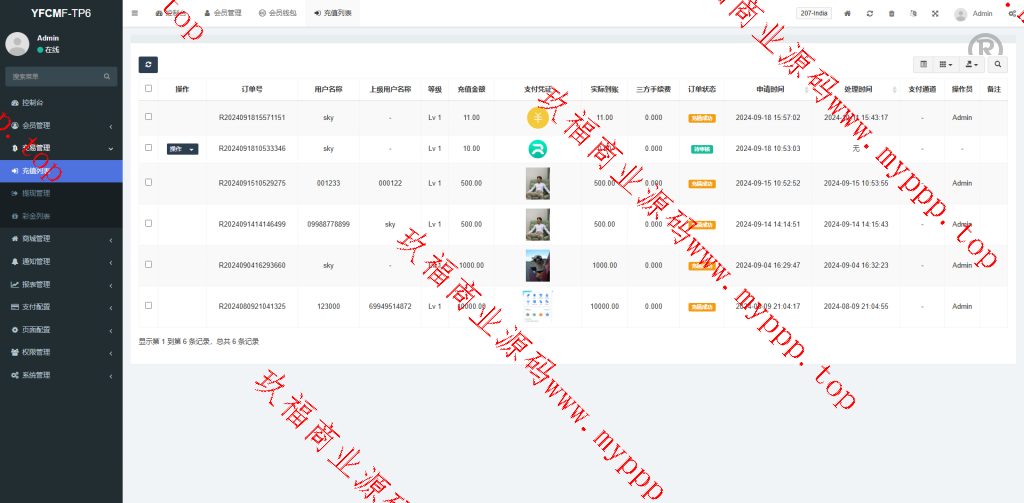The image size is (1024, 503).
Task: Tick checkbox for order R2024091510529275
Action: click(149, 183)
